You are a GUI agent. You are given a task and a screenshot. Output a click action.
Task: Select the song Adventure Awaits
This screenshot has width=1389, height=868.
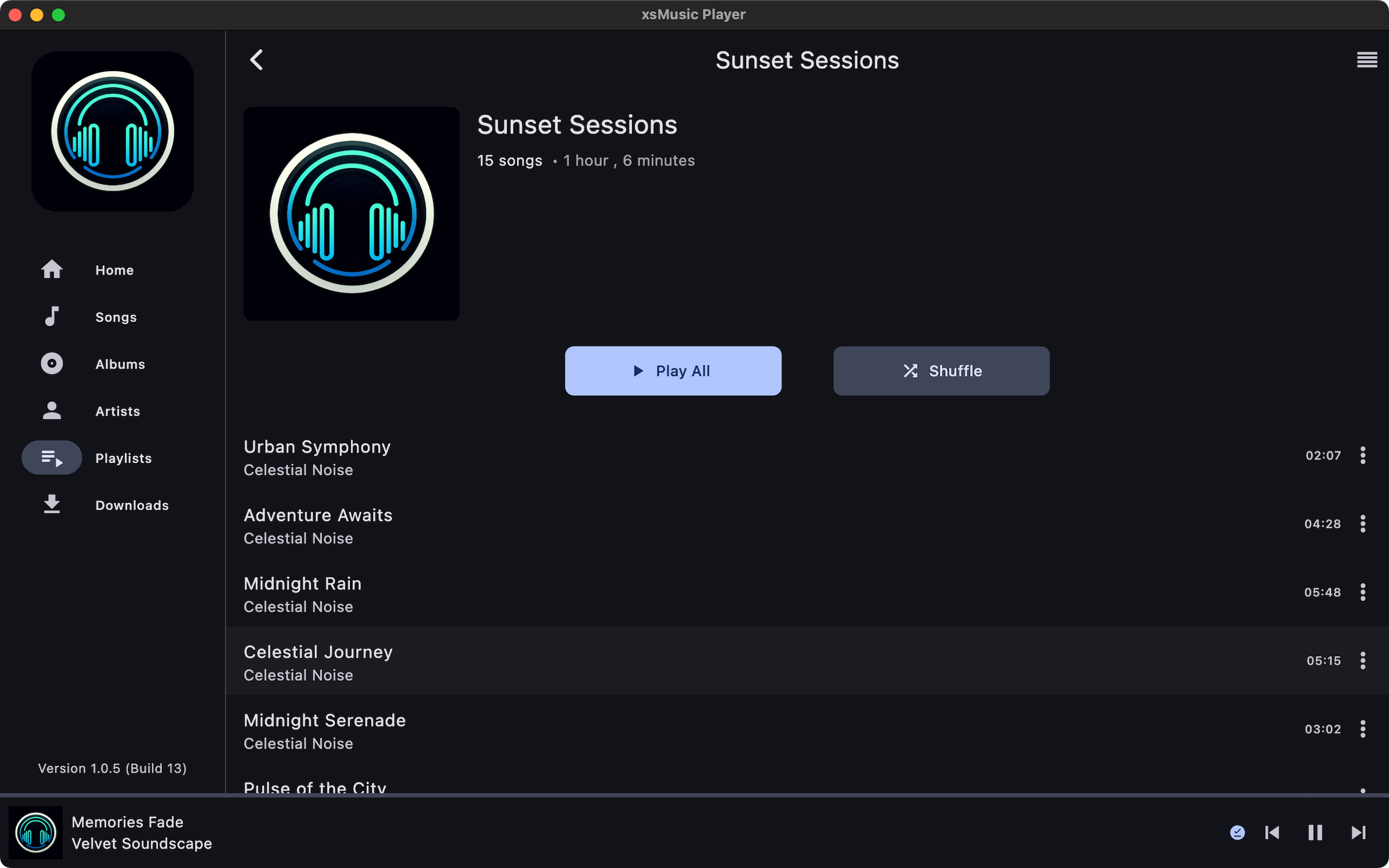pyautogui.click(x=318, y=515)
